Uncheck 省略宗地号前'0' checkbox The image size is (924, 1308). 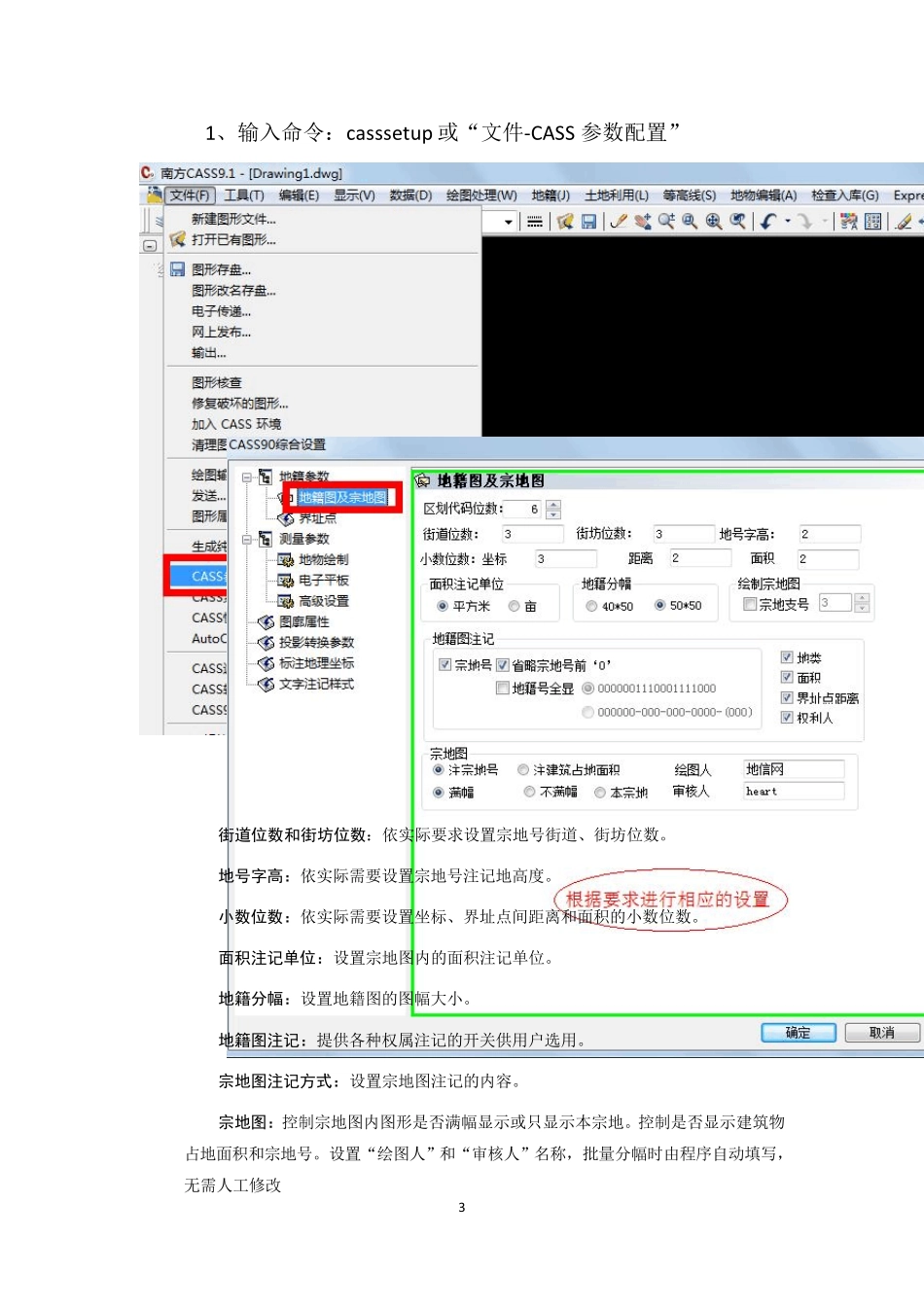503,665
